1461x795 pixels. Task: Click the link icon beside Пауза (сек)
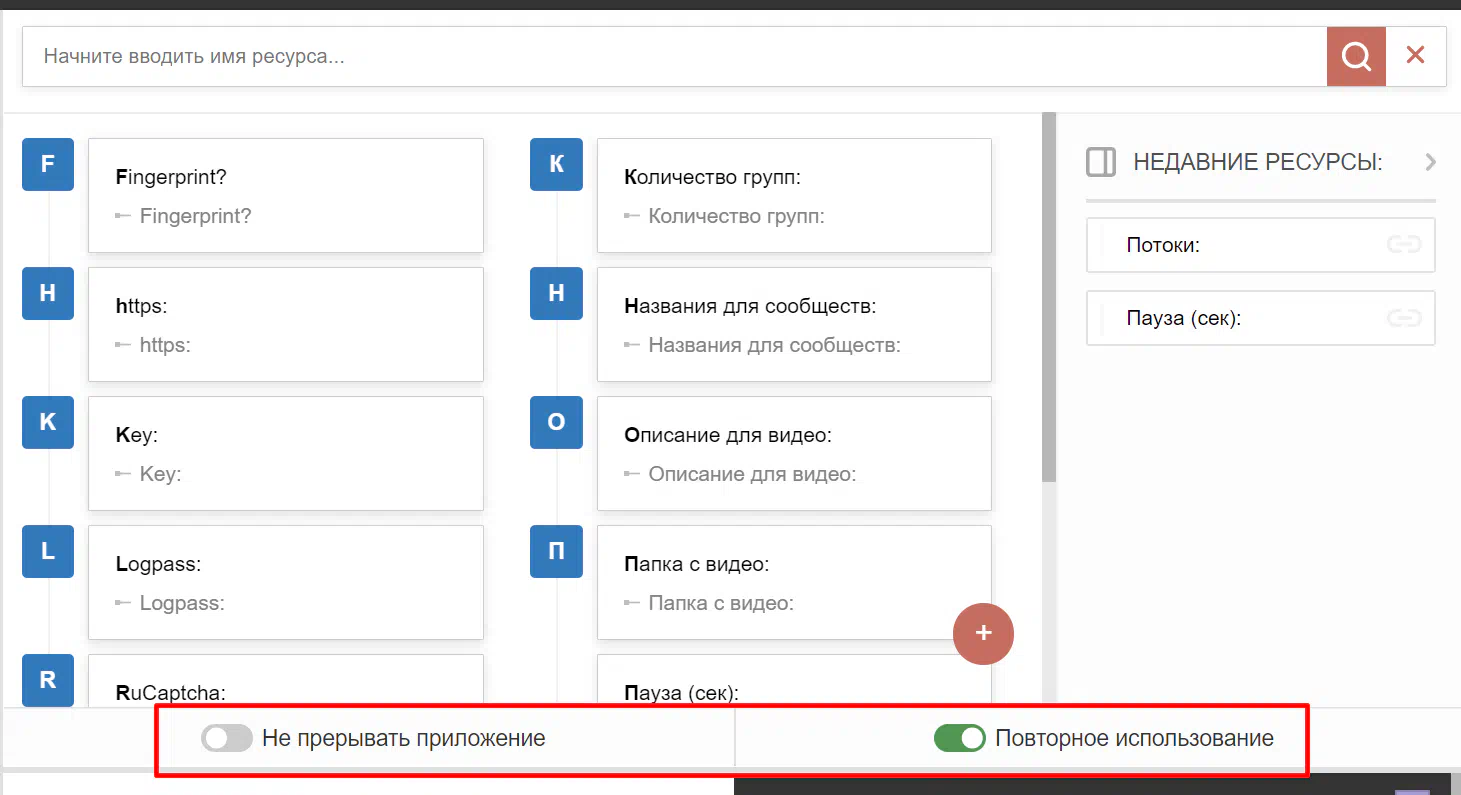click(x=1403, y=318)
